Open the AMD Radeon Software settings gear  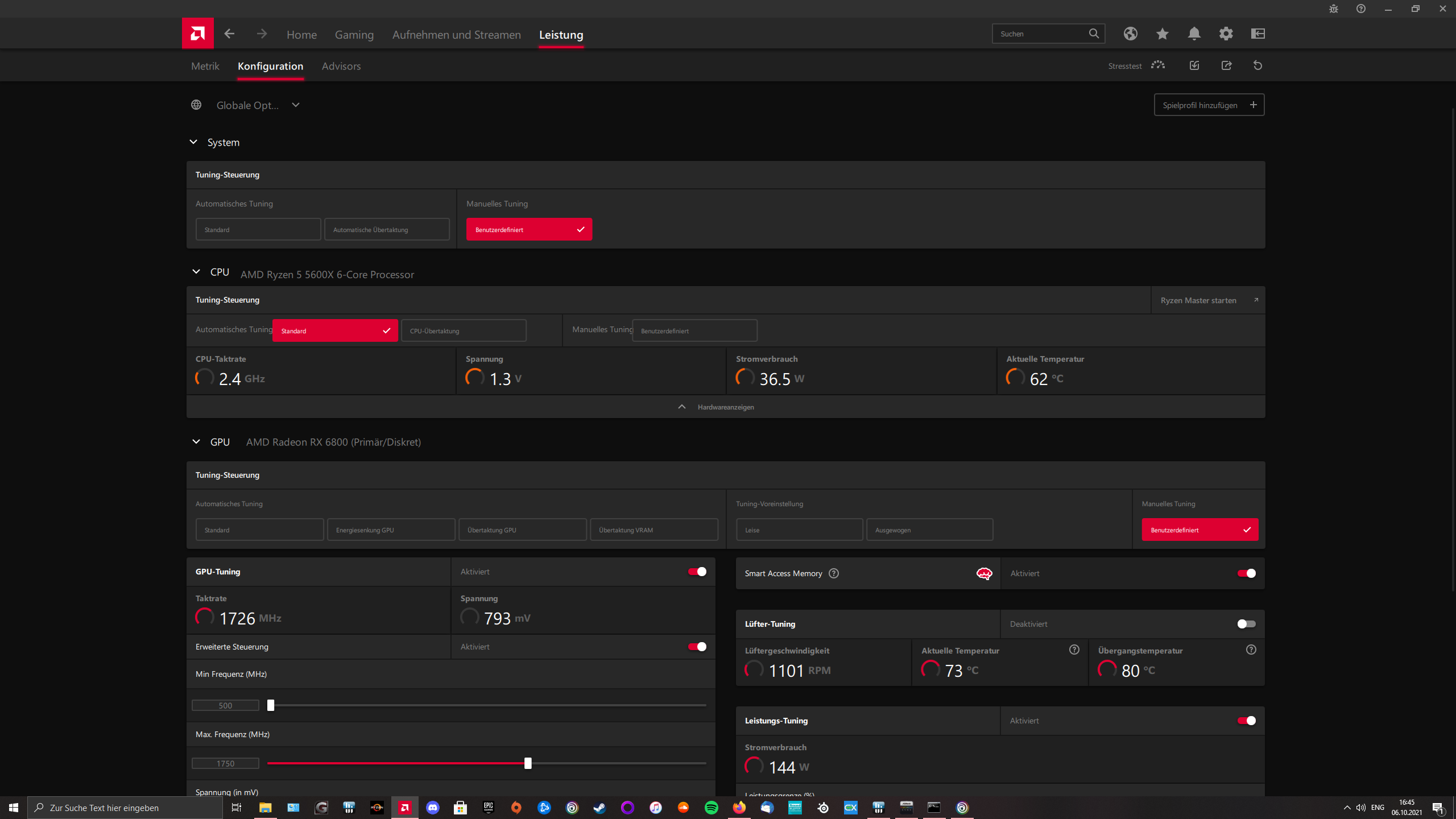coord(1226,34)
